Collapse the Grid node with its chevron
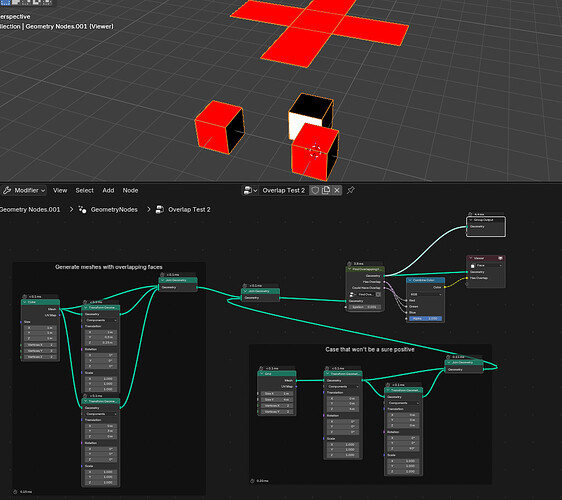Viewport: 562px width, 500px height. [x=262, y=374]
